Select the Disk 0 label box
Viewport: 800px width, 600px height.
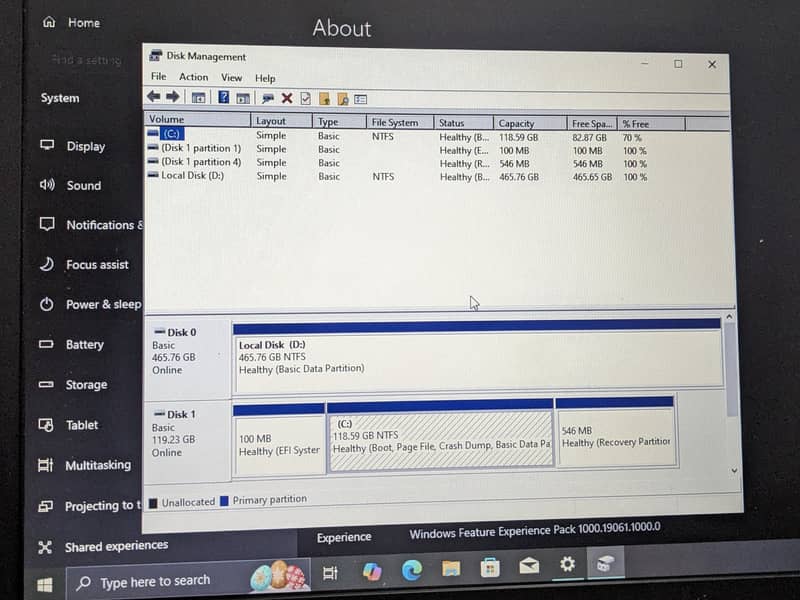(x=187, y=356)
